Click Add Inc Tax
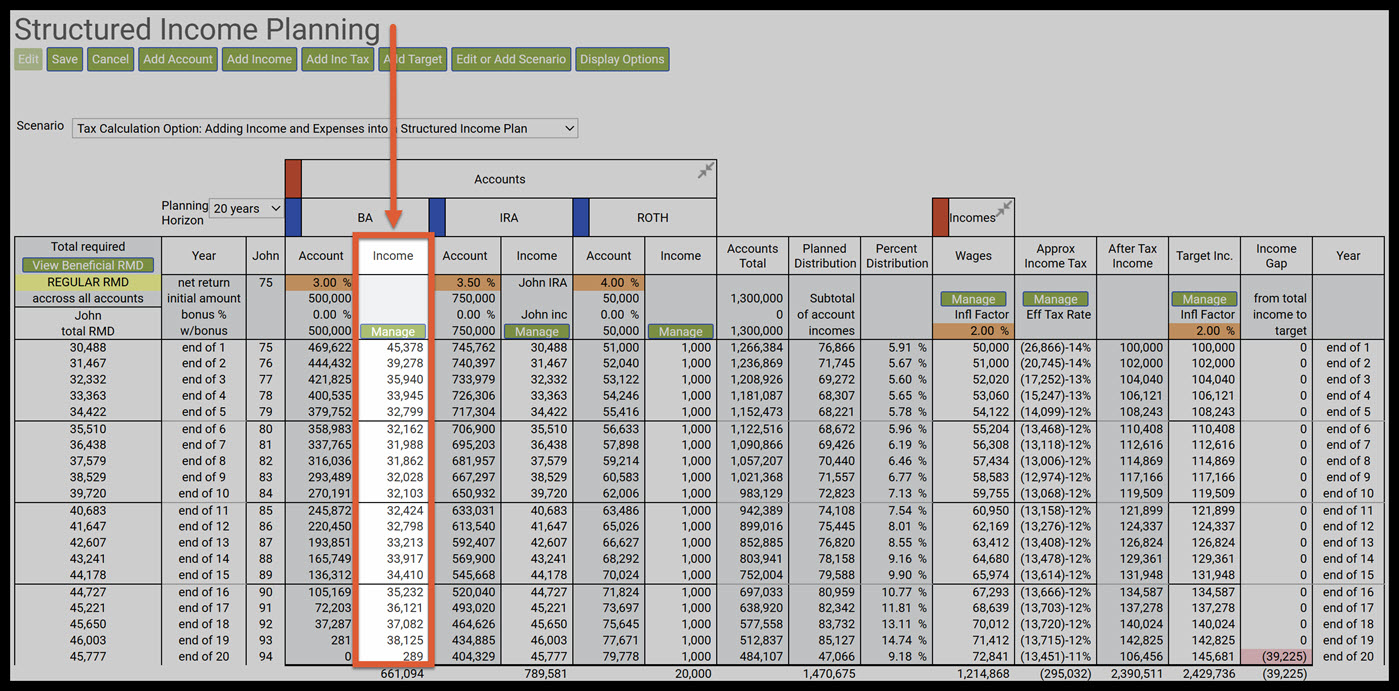This screenshot has height=691, width=1399. 338,59
